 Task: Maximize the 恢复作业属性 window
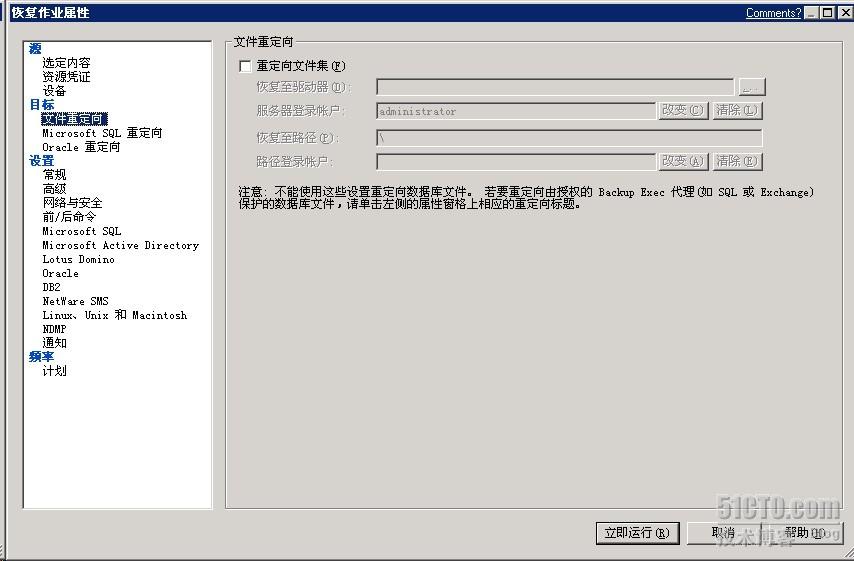(x=827, y=13)
